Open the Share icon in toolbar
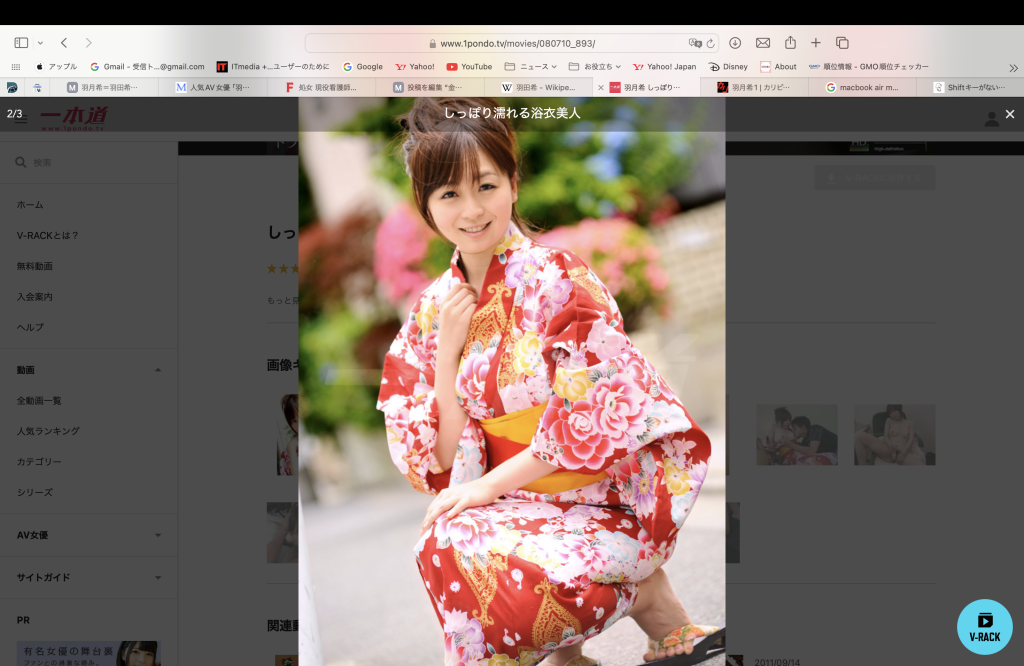 [x=790, y=43]
